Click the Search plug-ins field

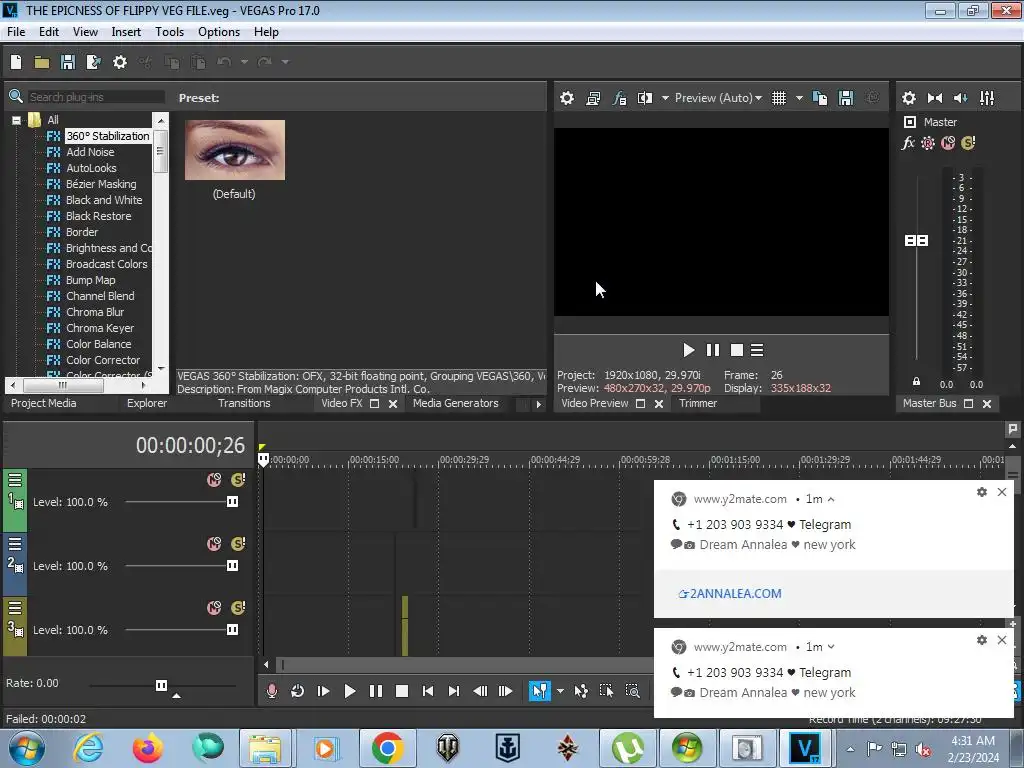click(95, 97)
